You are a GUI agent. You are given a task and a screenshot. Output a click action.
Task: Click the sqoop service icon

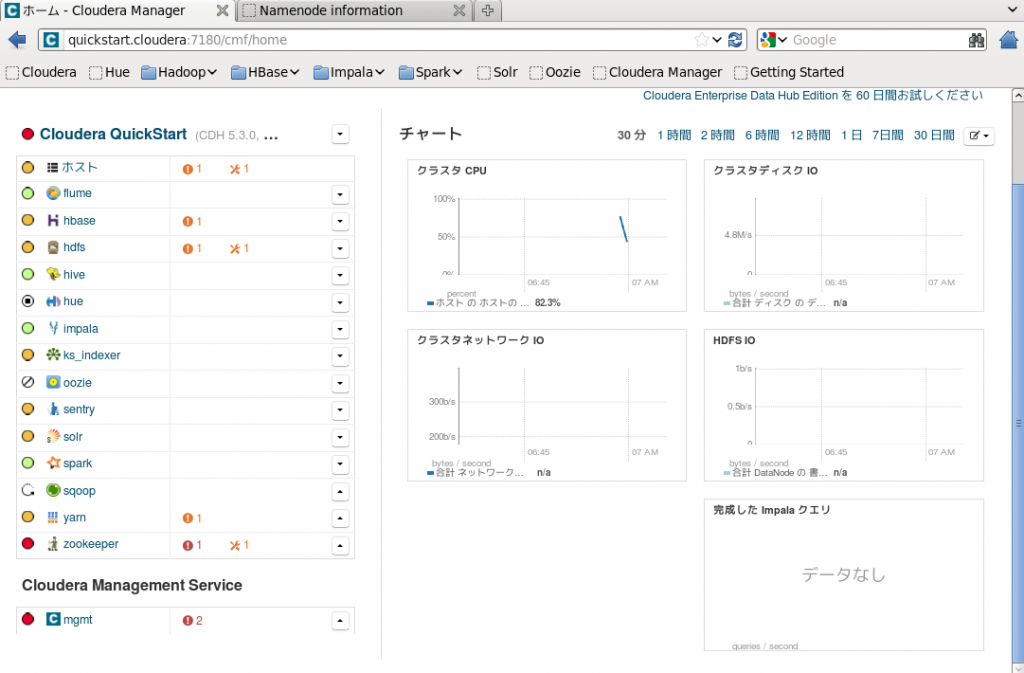(x=53, y=490)
